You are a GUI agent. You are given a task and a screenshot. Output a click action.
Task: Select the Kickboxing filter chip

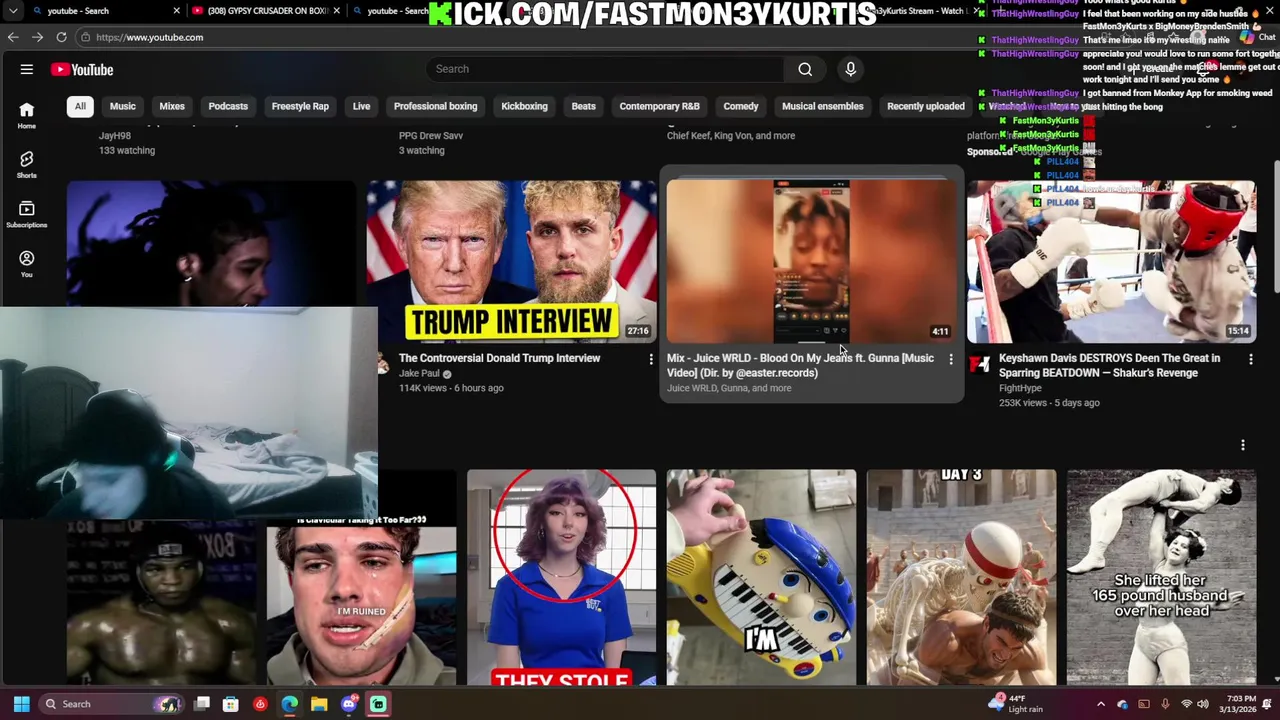[524, 106]
